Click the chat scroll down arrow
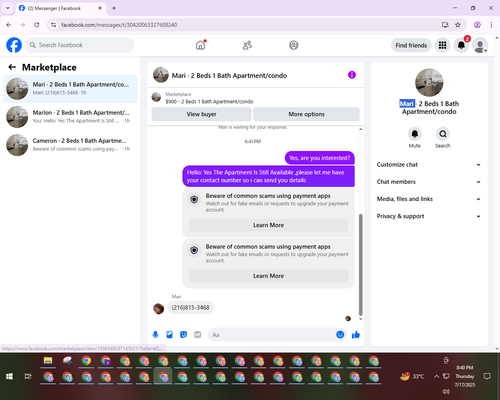Image resolution: width=500 pixels, height=400 pixels. (x=360, y=319)
